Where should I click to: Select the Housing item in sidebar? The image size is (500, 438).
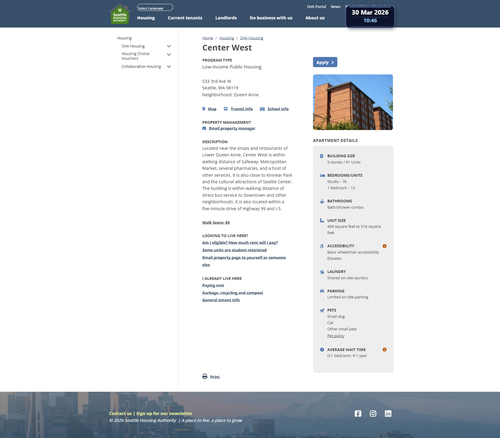point(124,38)
